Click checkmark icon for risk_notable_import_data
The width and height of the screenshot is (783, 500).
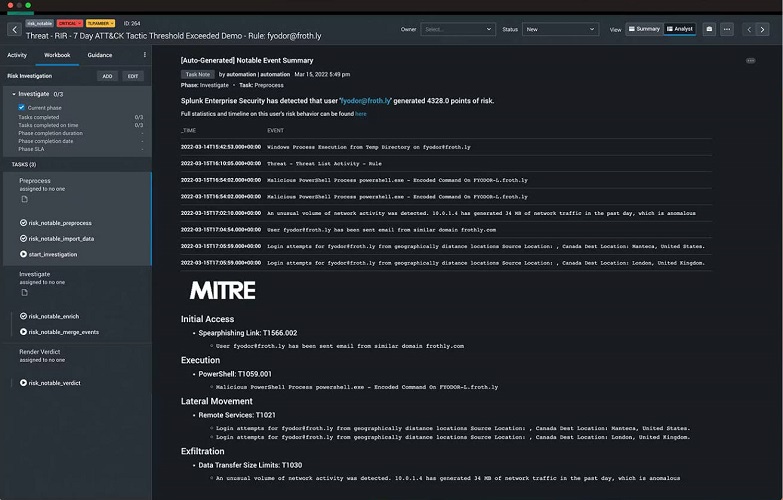click(x=23, y=238)
